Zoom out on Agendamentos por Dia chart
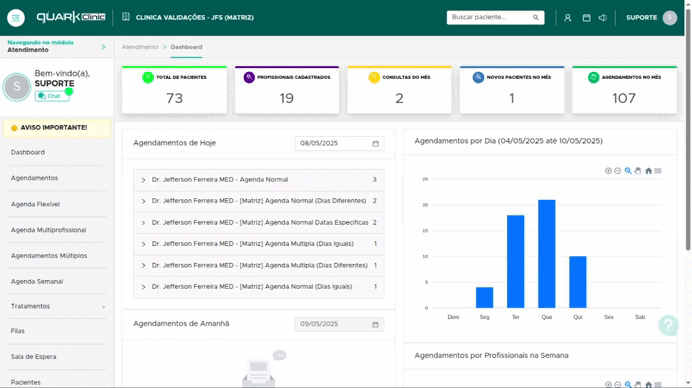Viewport: 692px width, 388px height. [617, 171]
